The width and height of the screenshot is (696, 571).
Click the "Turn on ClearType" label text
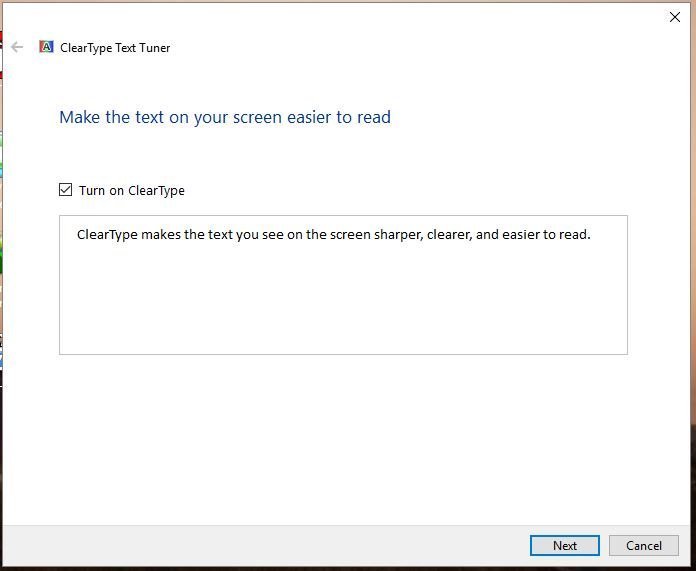pyautogui.click(x=132, y=190)
